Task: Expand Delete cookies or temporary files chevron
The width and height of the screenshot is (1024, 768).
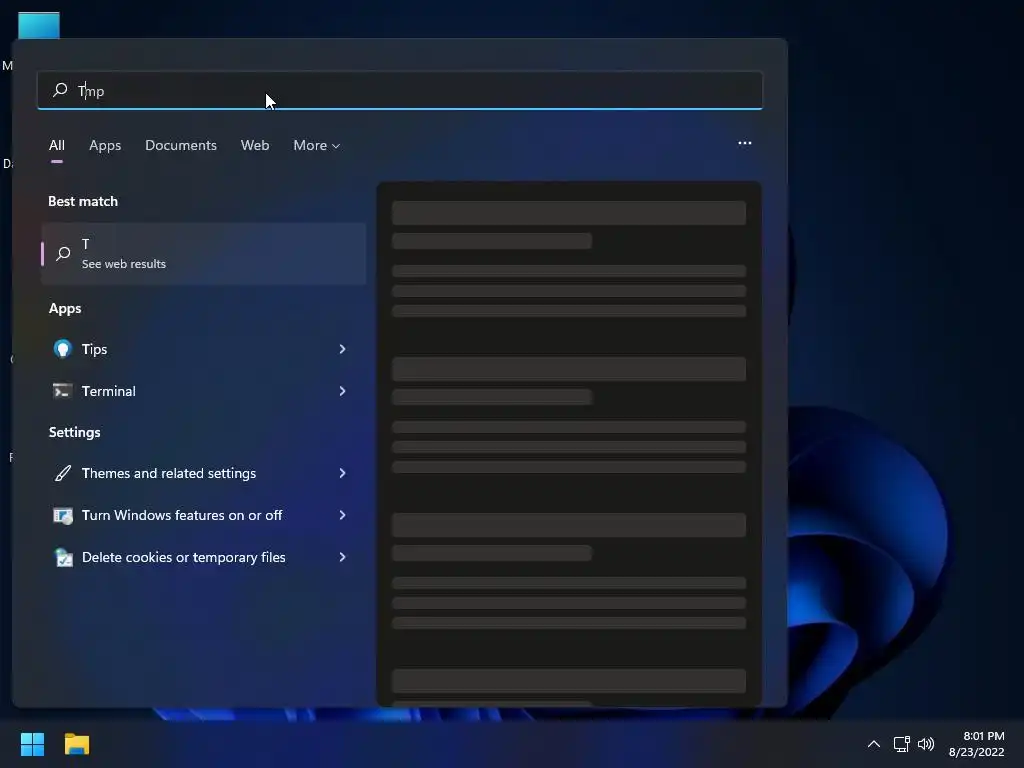Action: [x=342, y=557]
